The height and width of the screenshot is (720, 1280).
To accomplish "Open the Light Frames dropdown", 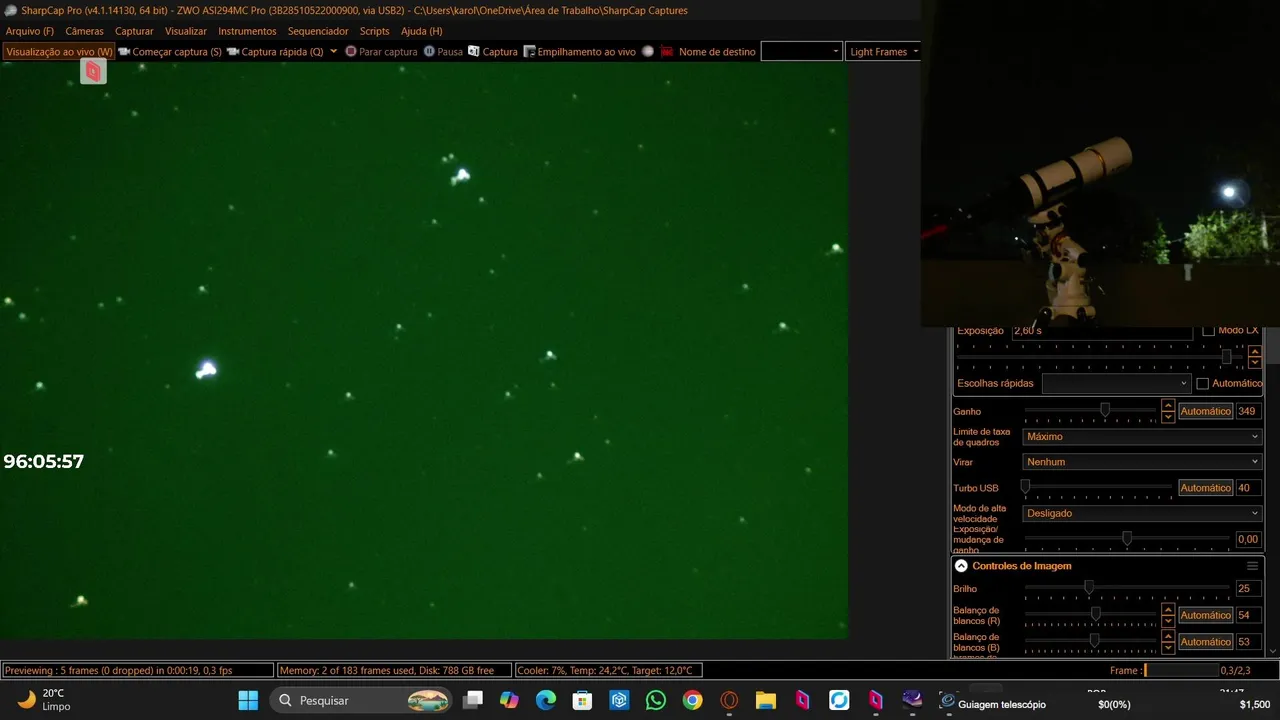I will (x=883, y=52).
